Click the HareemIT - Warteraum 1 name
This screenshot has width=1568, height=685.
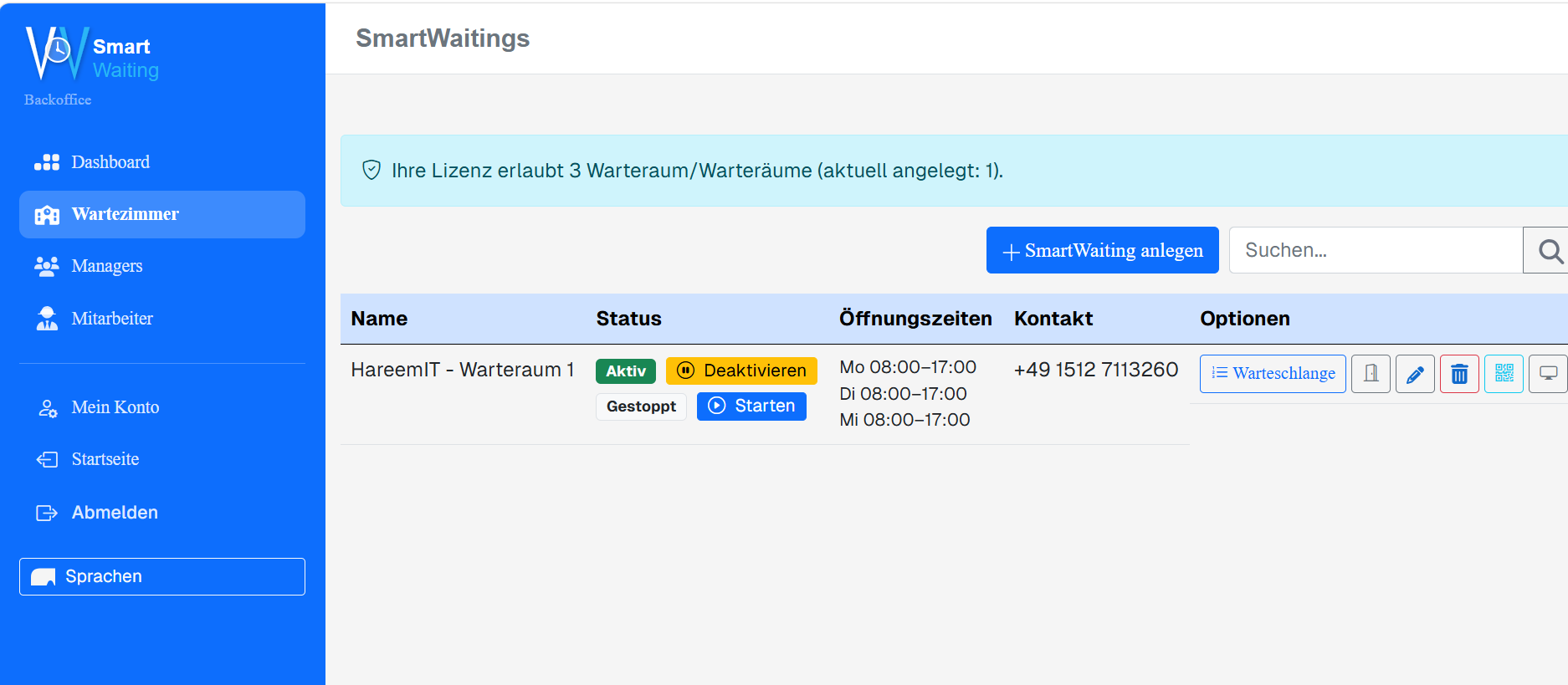coord(463,370)
